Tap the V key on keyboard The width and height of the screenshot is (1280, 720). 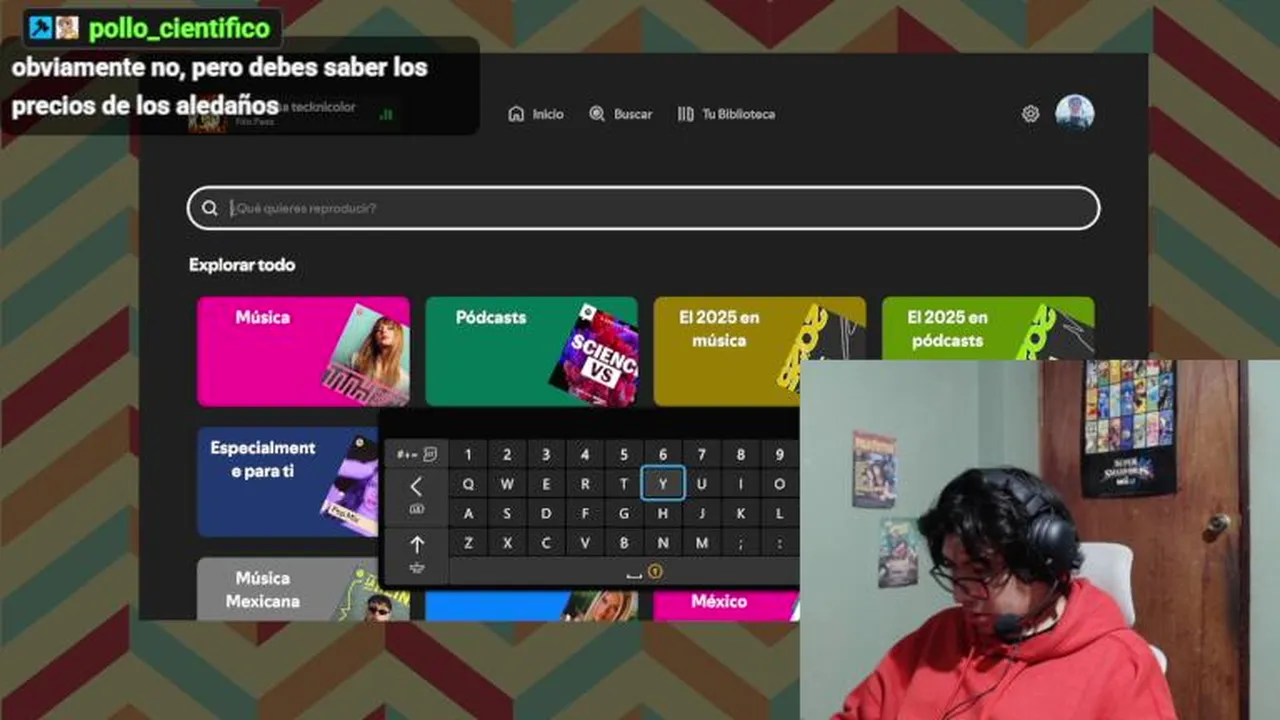pyautogui.click(x=585, y=543)
